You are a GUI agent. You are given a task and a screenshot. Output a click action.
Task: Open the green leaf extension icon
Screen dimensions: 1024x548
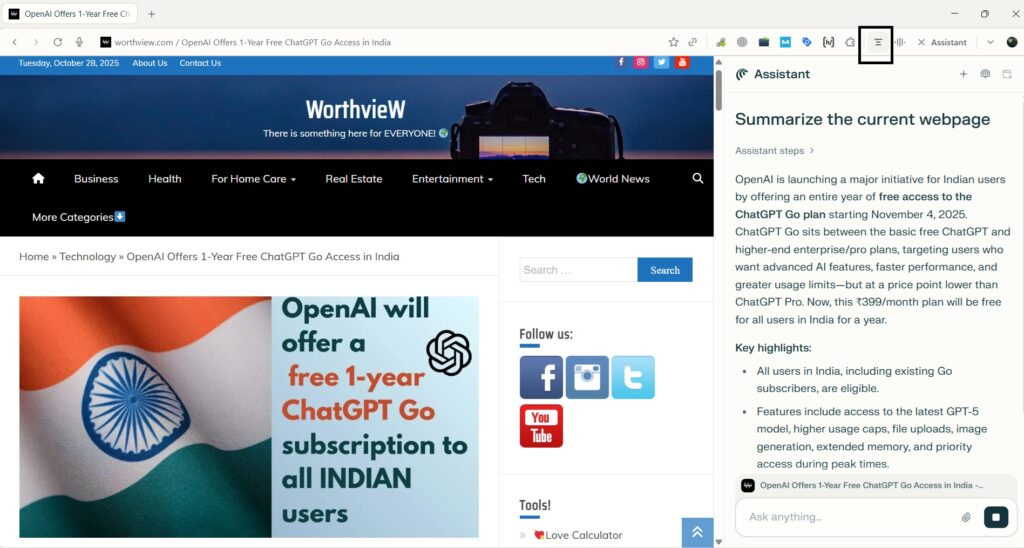721,42
